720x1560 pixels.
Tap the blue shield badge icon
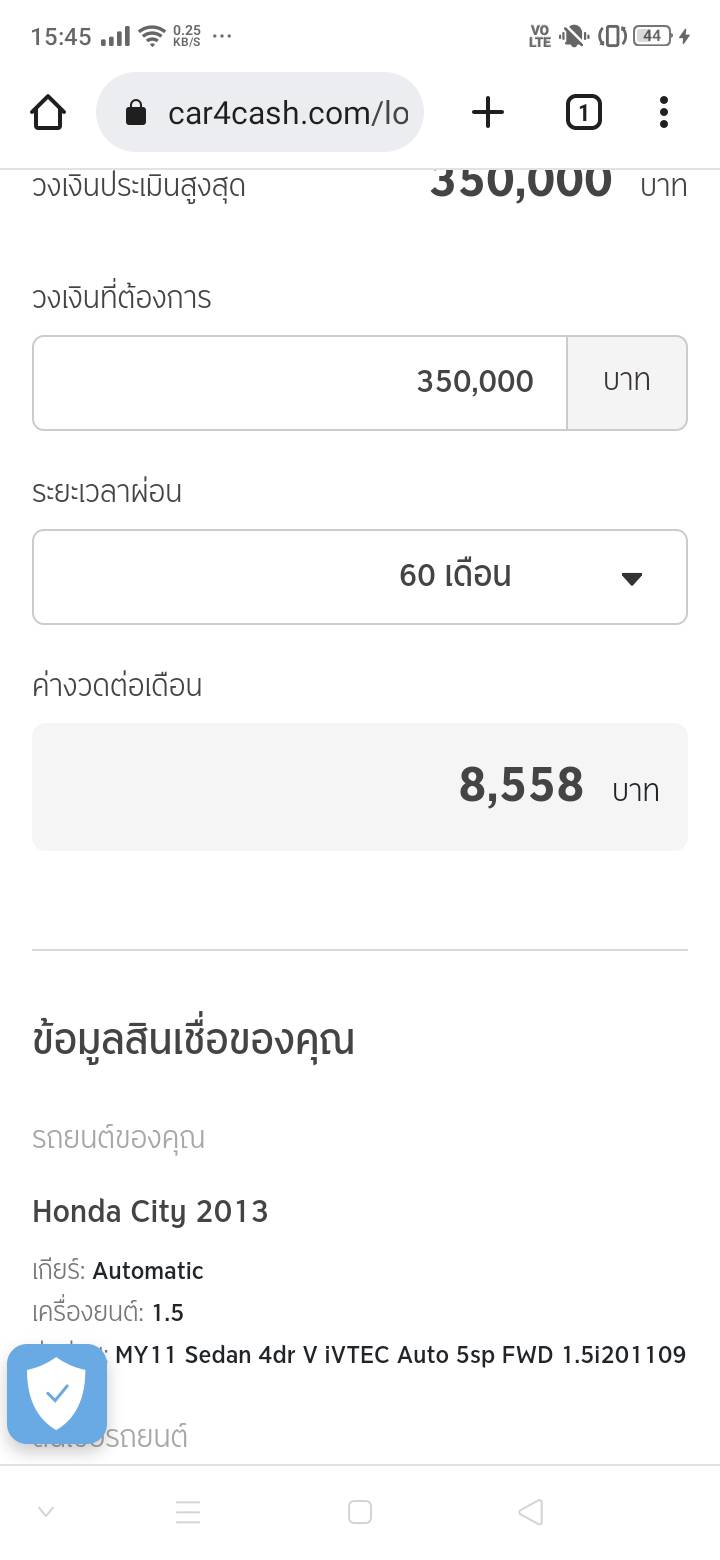pyautogui.click(x=57, y=1393)
